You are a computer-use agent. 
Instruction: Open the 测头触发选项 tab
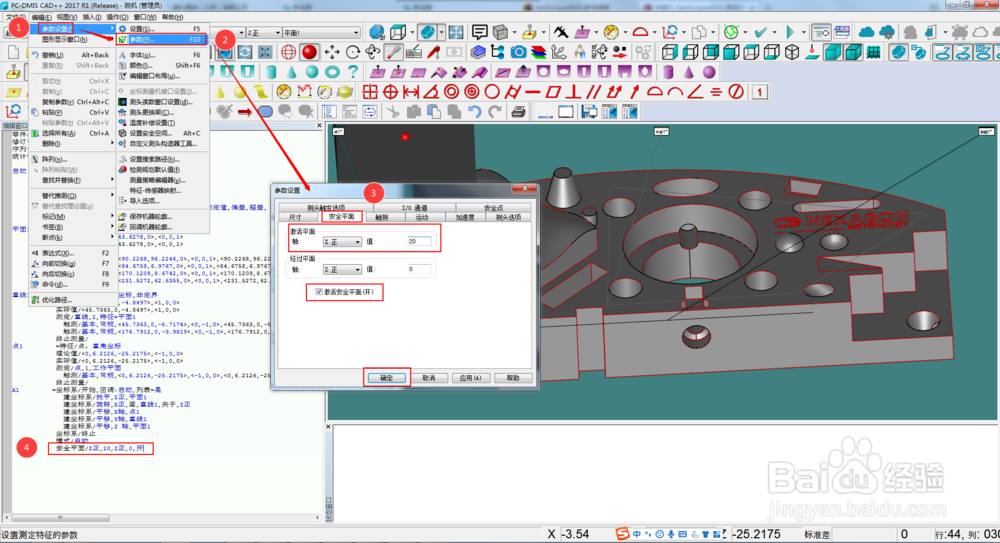coord(325,207)
